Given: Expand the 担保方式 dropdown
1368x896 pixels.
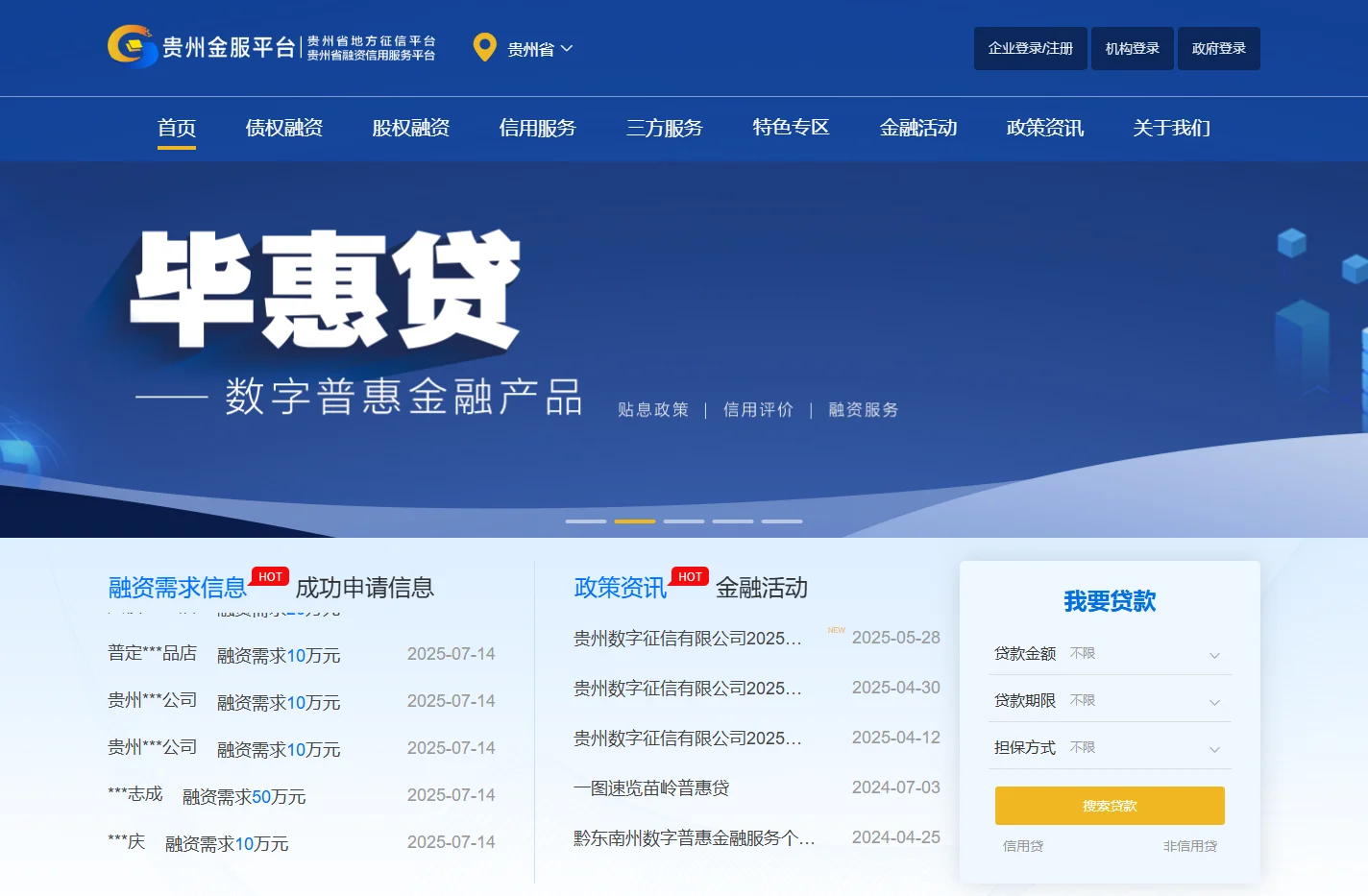Looking at the screenshot, I should click(x=1110, y=747).
